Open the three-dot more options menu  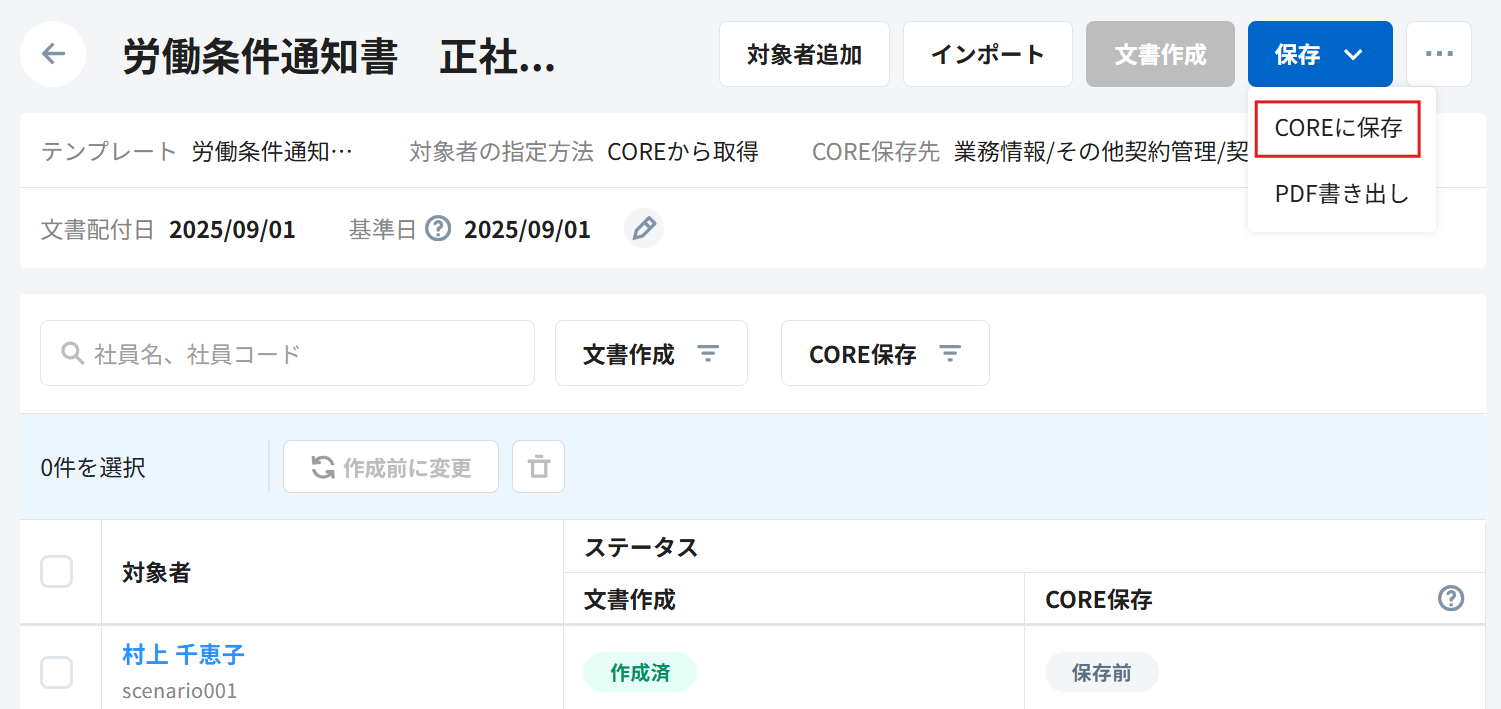pyautogui.click(x=1438, y=54)
